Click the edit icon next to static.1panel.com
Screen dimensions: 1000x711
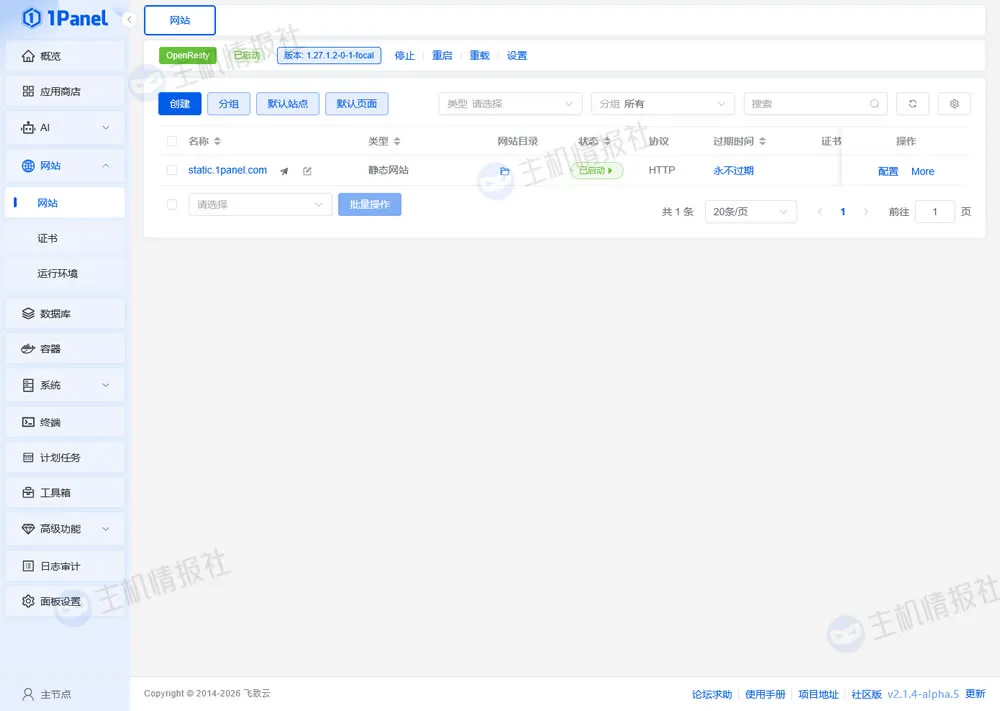[x=307, y=171]
